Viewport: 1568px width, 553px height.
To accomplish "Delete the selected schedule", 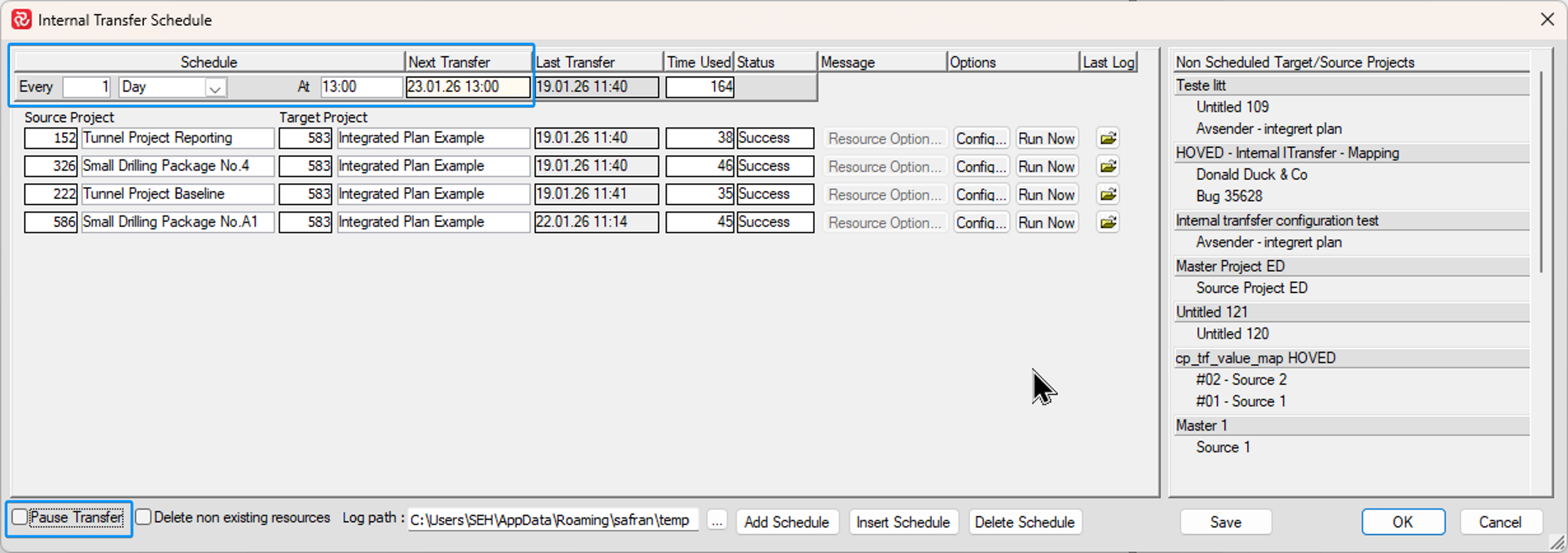I will pos(1024,522).
